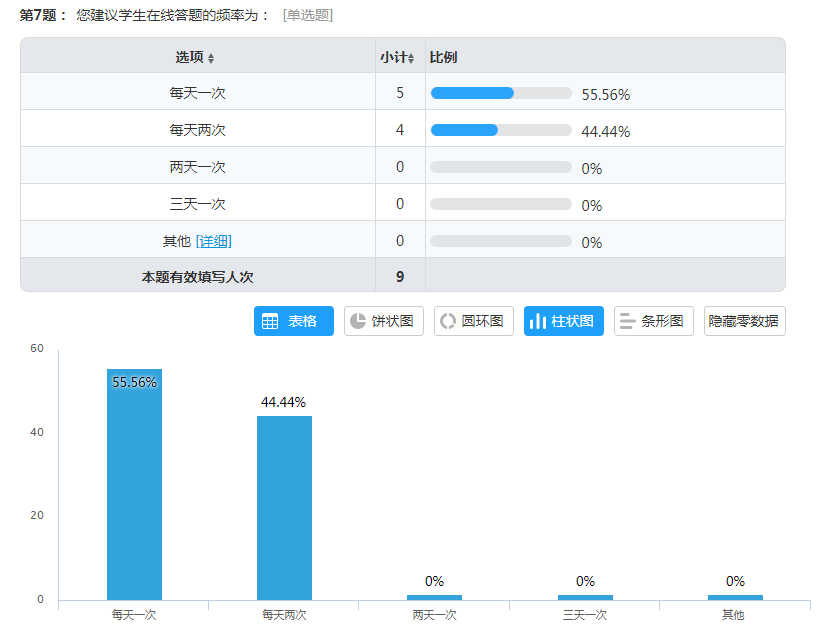Click the 小计 value 4 cell
This screenshot has height=632, width=825.
point(400,128)
